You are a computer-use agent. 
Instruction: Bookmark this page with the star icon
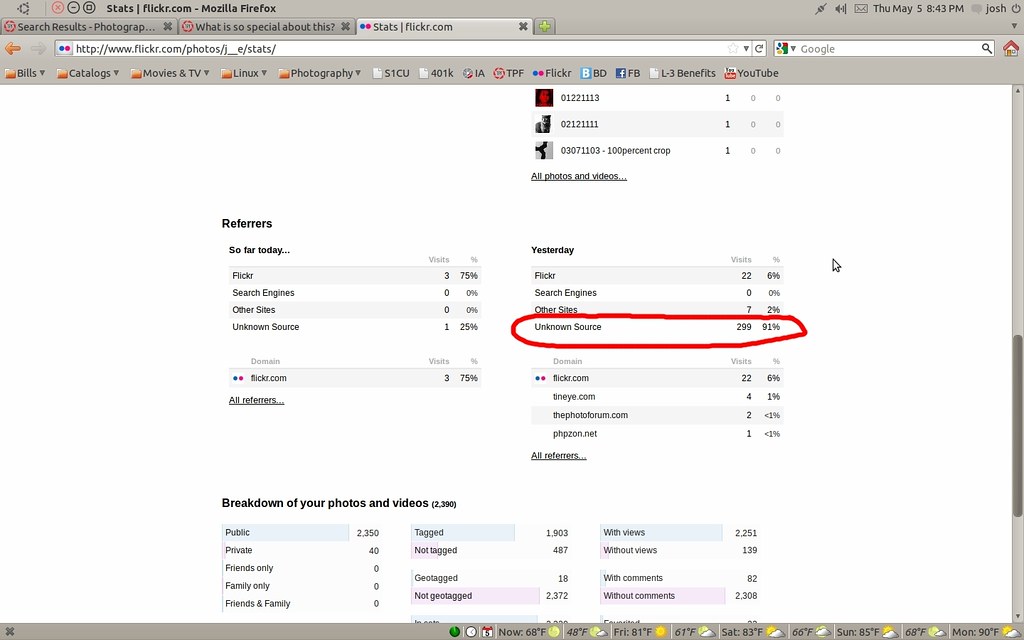(733, 49)
